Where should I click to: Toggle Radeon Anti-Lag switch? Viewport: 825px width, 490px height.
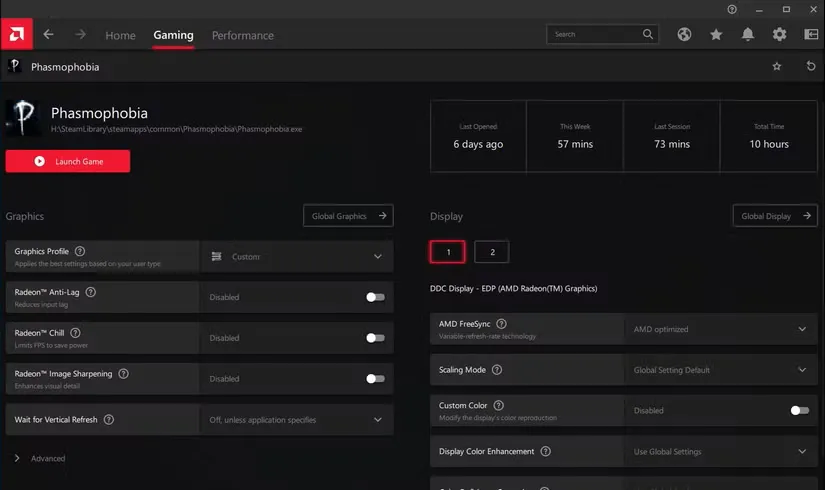375,297
